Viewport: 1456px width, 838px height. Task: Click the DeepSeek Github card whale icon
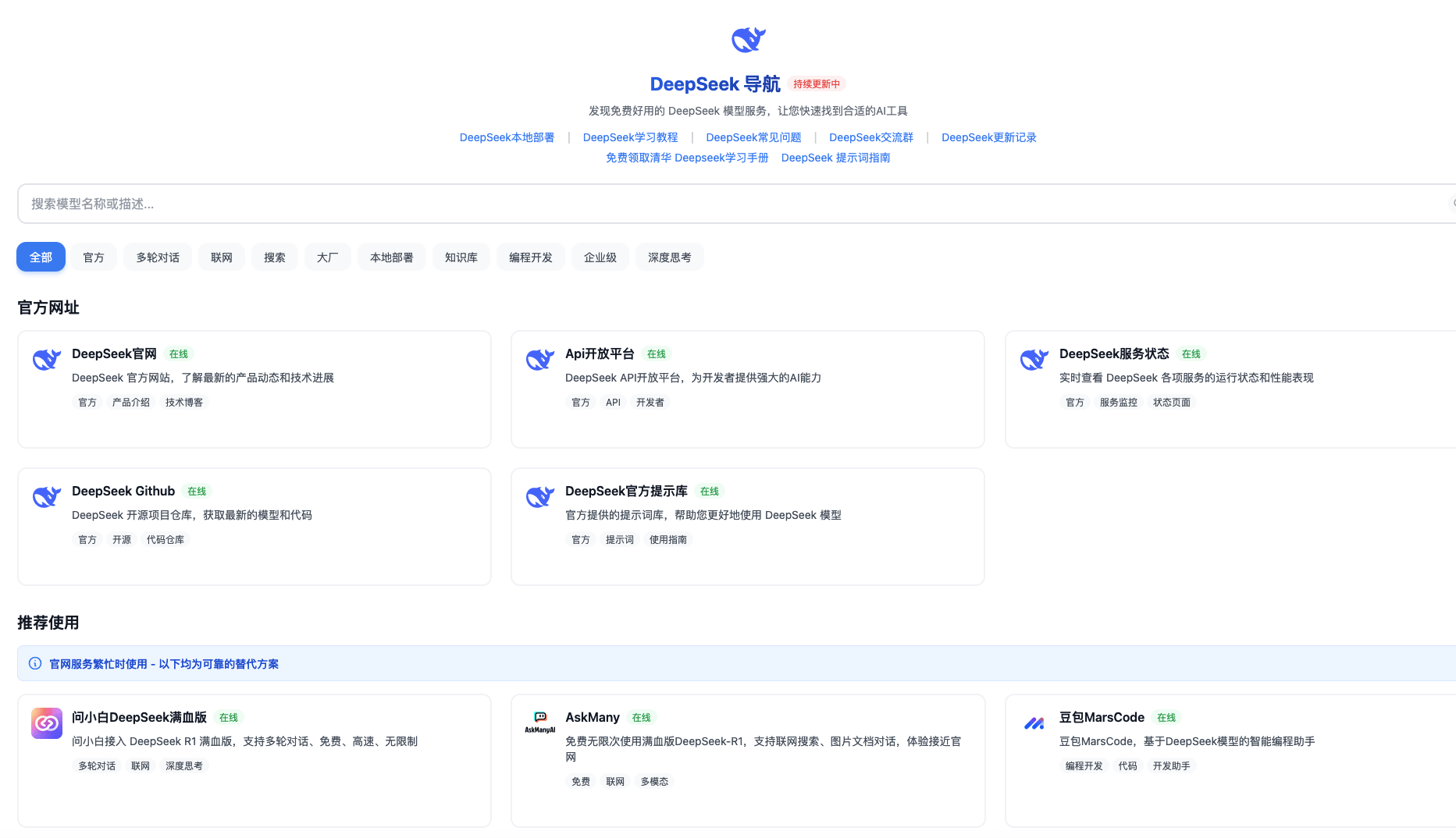click(x=47, y=496)
